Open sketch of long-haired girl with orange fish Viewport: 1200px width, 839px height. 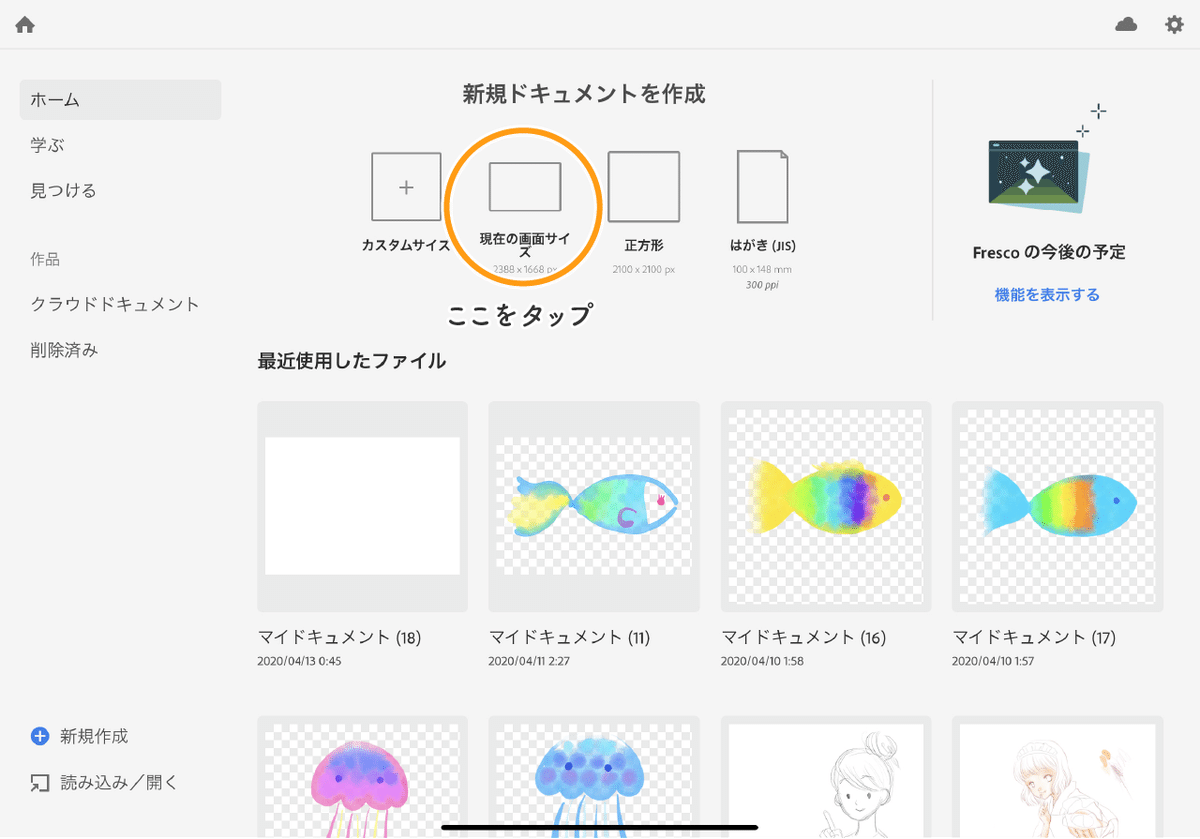1058,777
